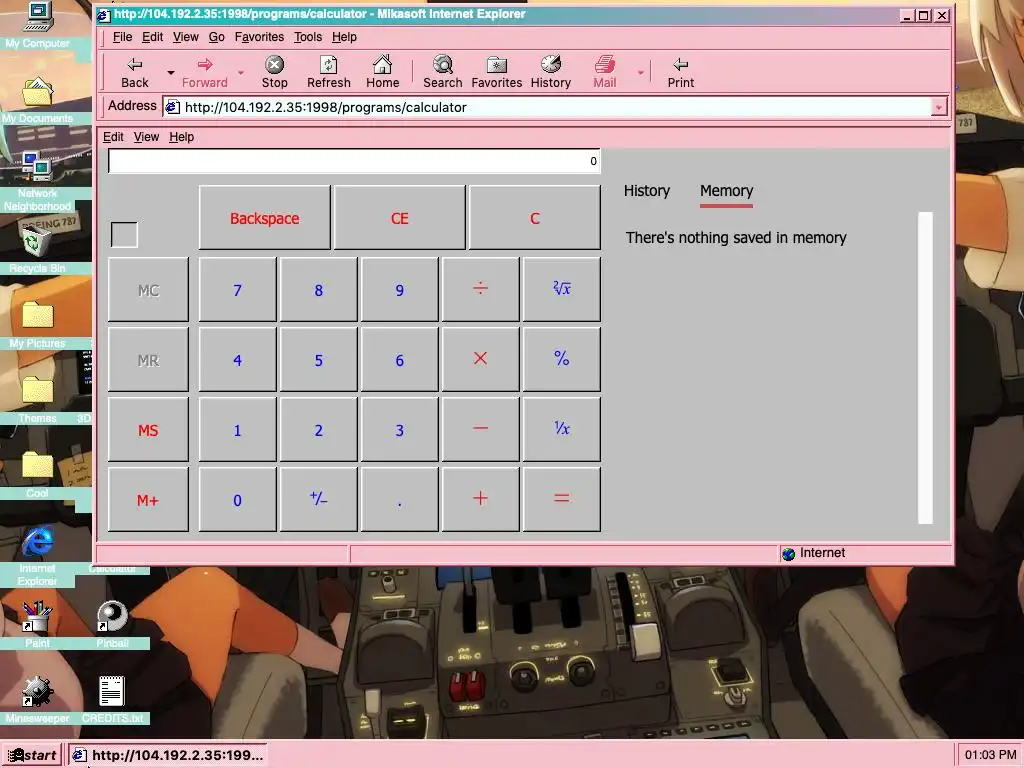
Task: Open the Tools menu
Action: click(308, 37)
